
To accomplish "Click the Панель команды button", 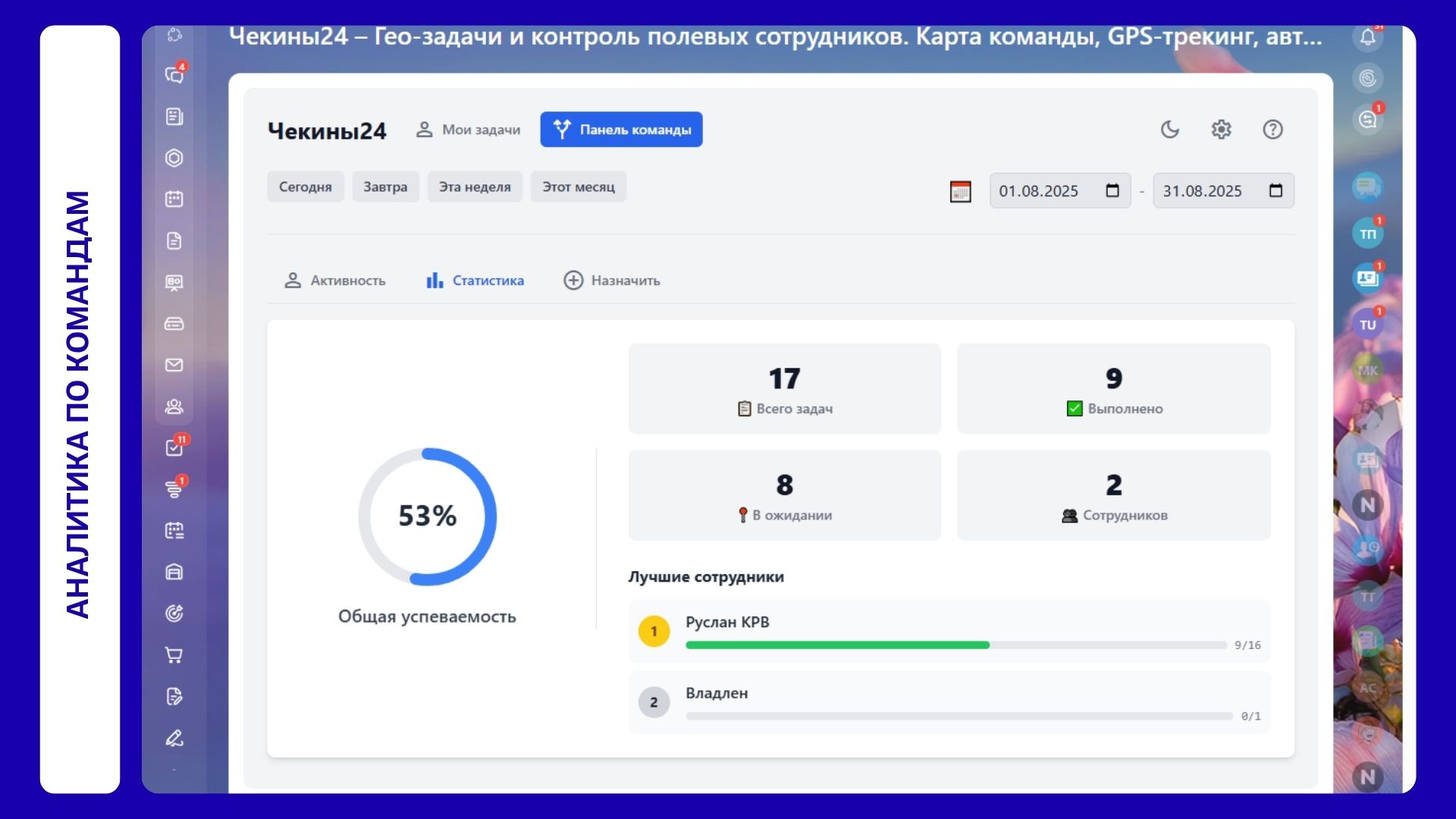I will point(621,130).
